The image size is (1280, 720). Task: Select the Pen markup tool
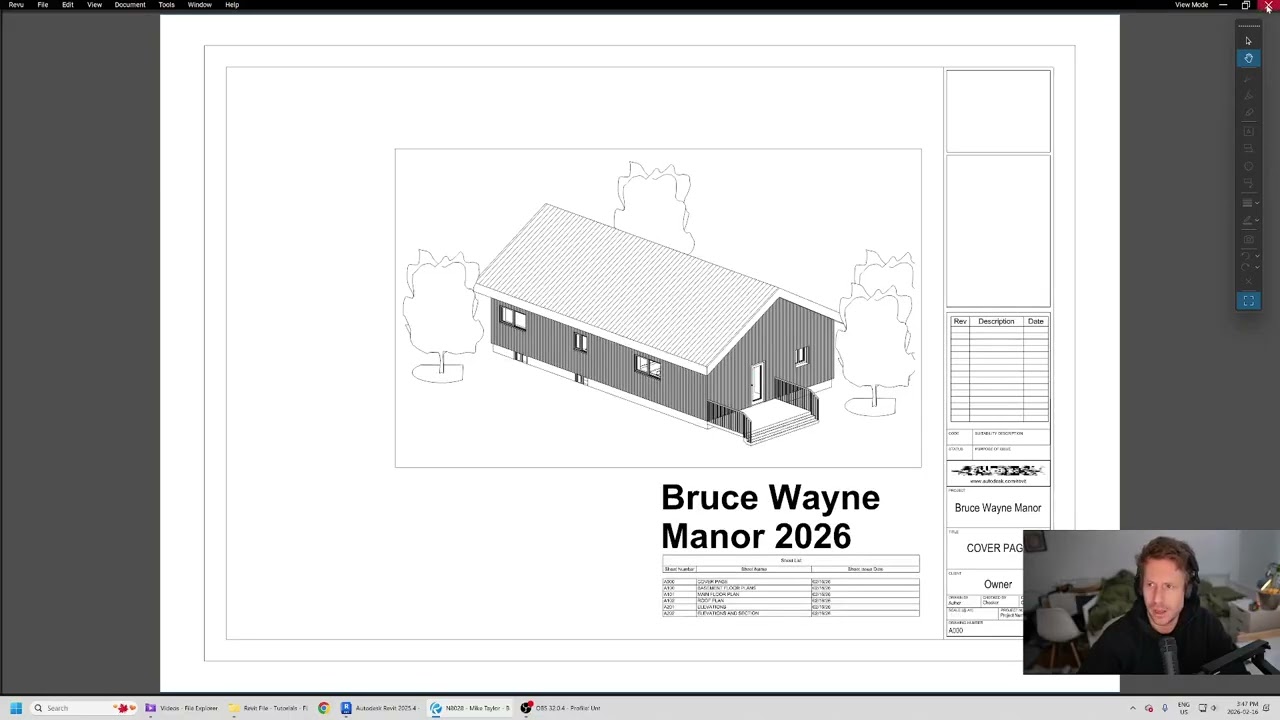[1248, 77]
